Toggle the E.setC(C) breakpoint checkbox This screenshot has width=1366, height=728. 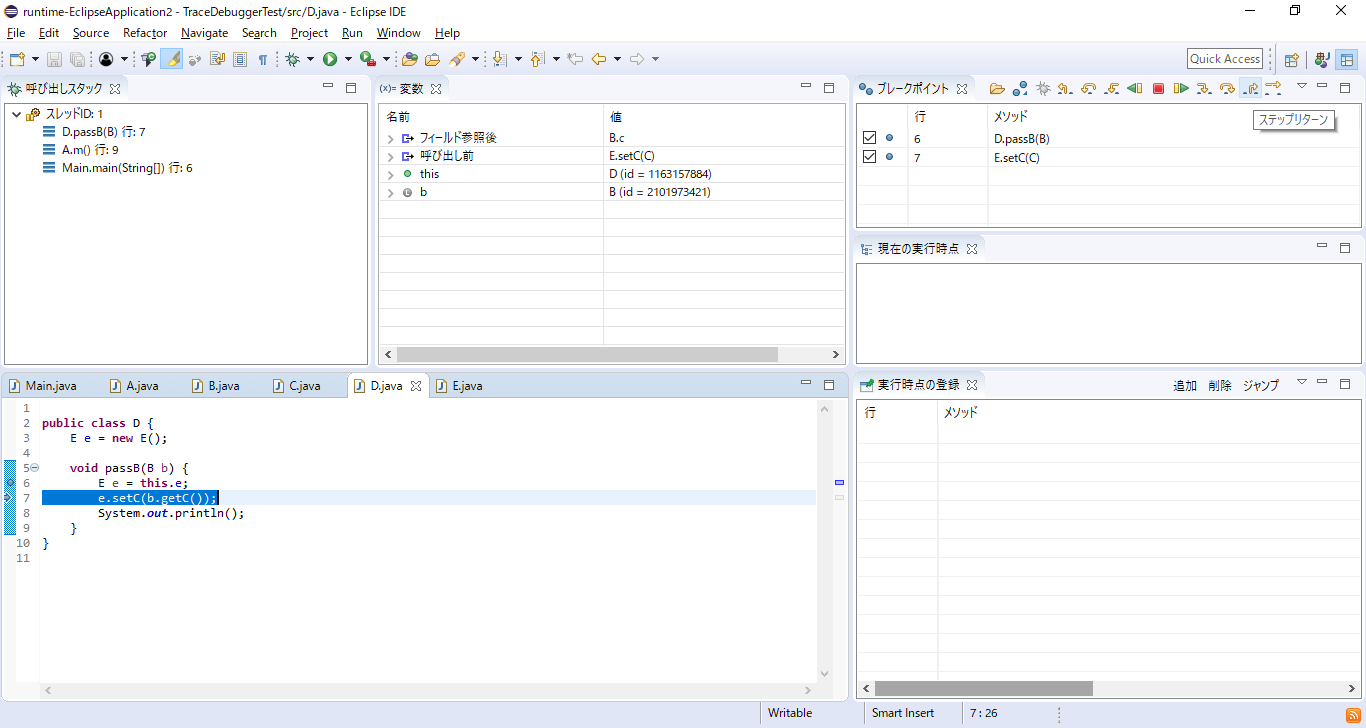(869, 157)
